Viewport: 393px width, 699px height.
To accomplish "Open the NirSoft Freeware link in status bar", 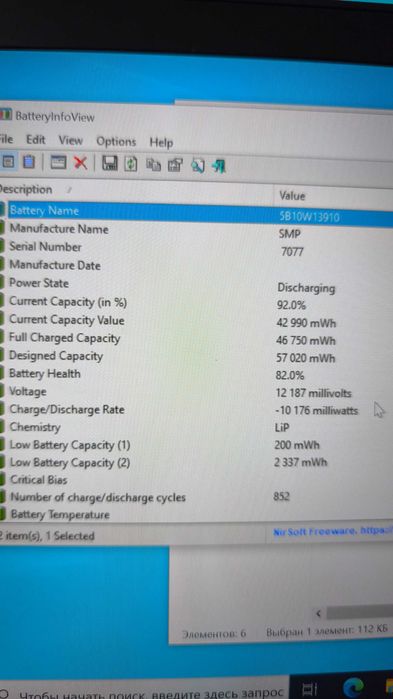I will tap(332, 532).
